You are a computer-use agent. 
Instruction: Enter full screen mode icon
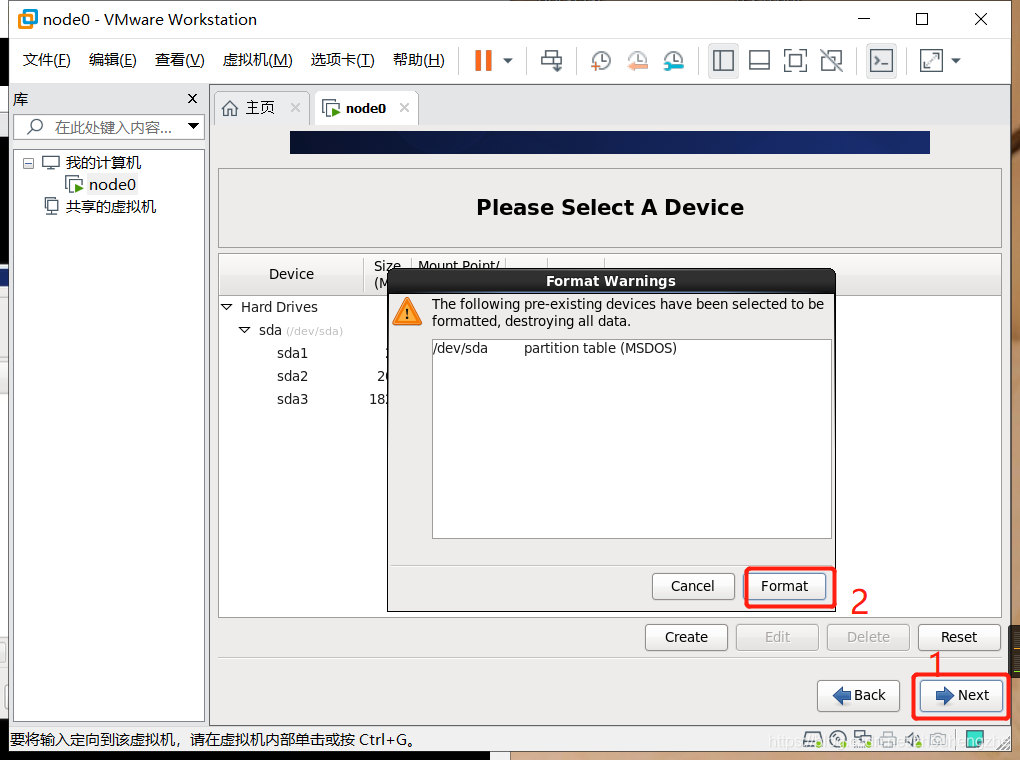click(796, 61)
